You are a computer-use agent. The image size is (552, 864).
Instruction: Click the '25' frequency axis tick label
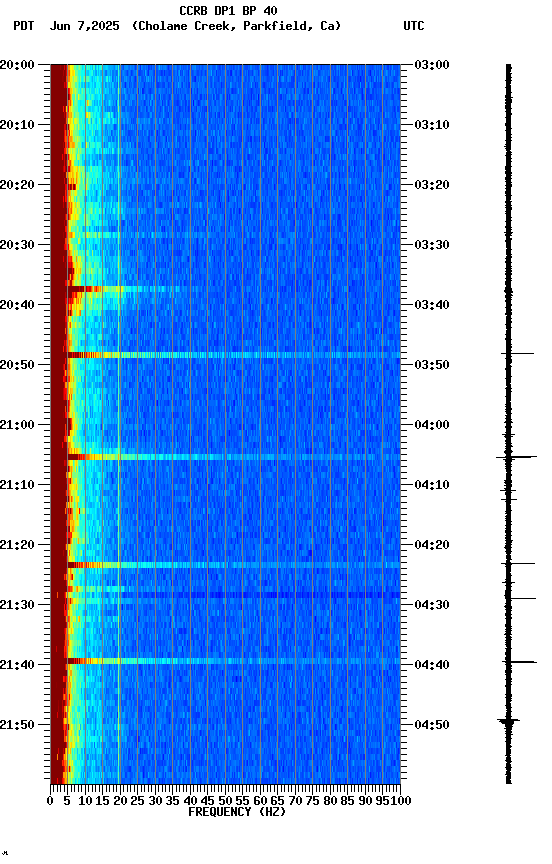click(138, 801)
